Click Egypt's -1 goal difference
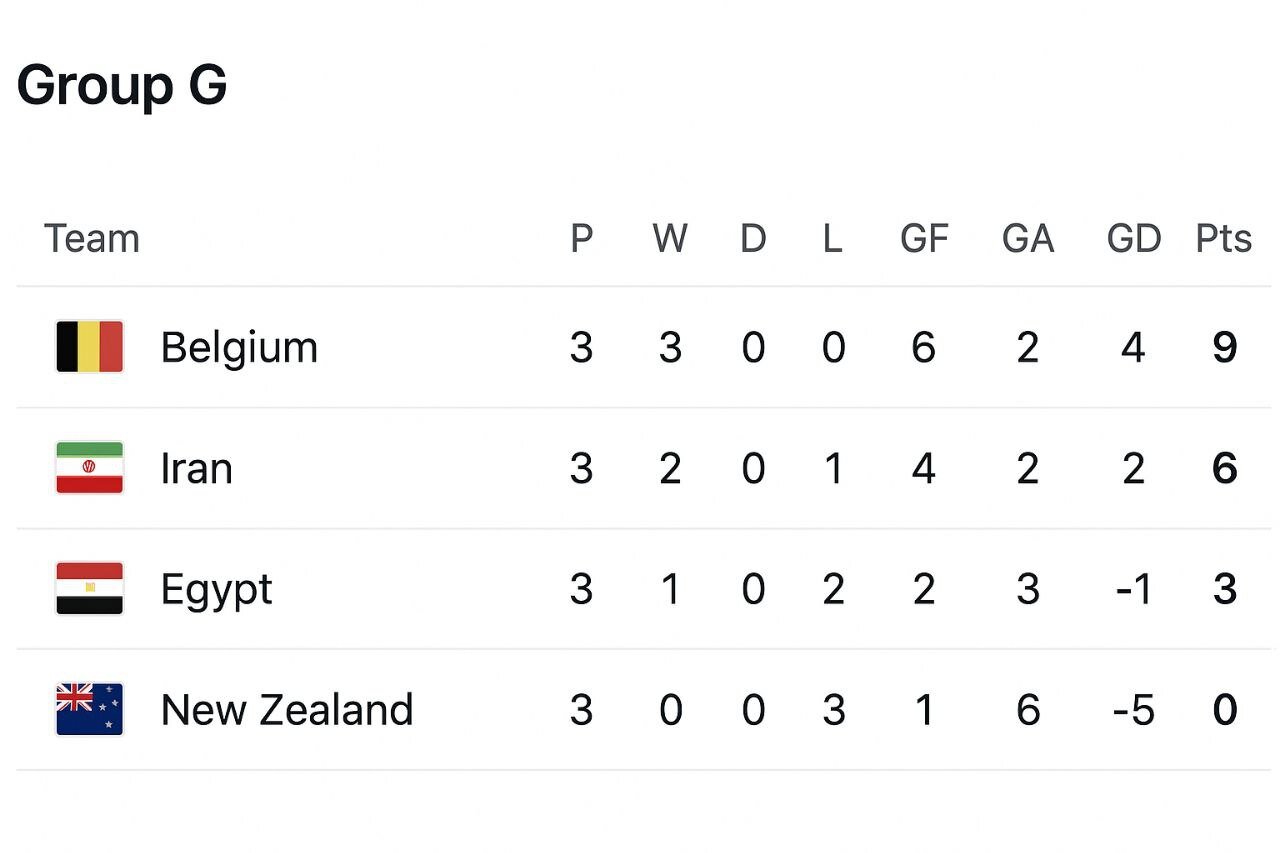Viewport: 1280px width, 853px height. pyautogui.click(x=1133, y=590)
